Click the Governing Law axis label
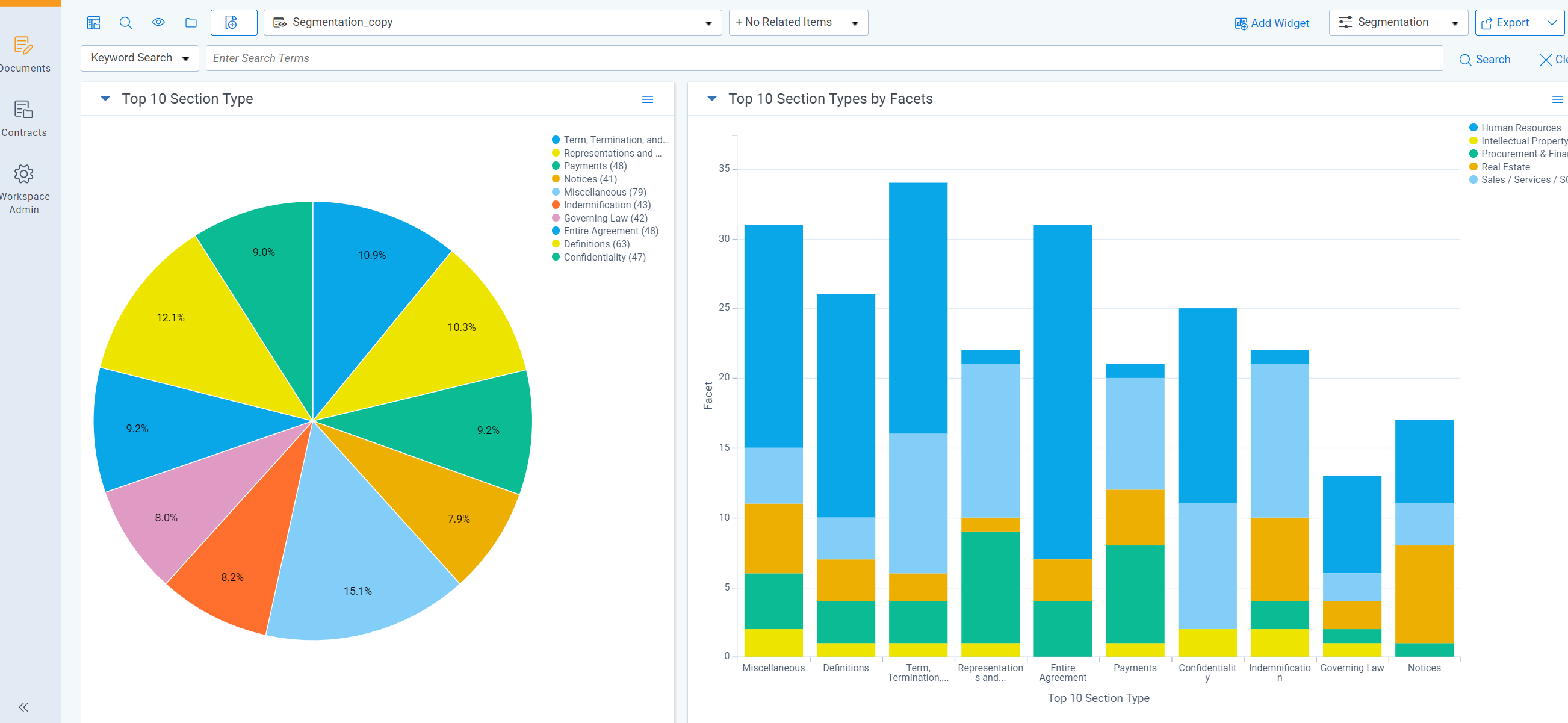This screenshot has height=723, width=1568. [x=1351, y=668]
